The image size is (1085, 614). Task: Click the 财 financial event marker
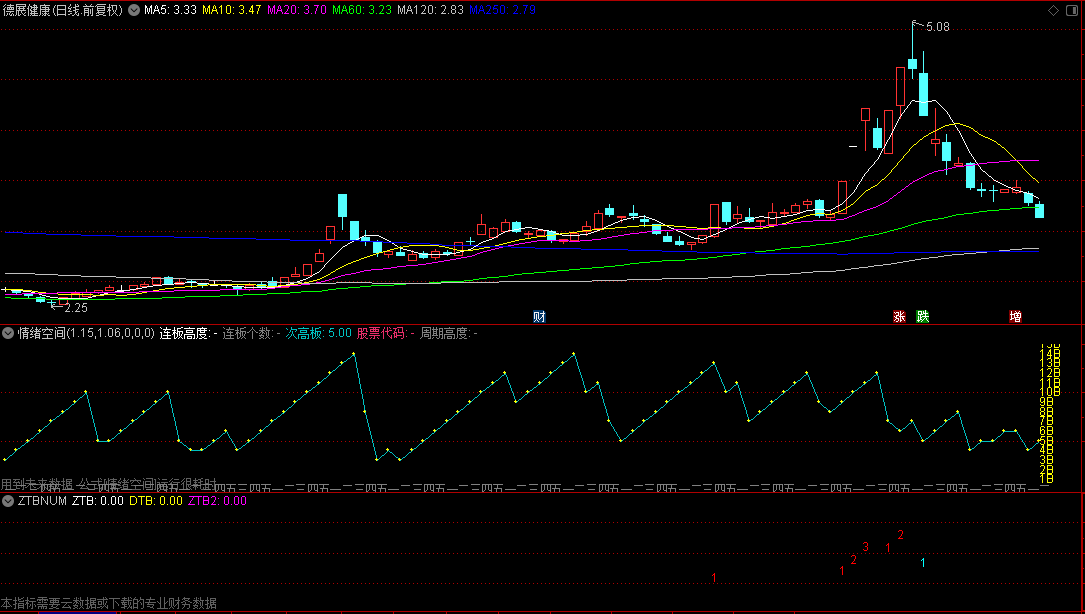[x=539, y=317]
